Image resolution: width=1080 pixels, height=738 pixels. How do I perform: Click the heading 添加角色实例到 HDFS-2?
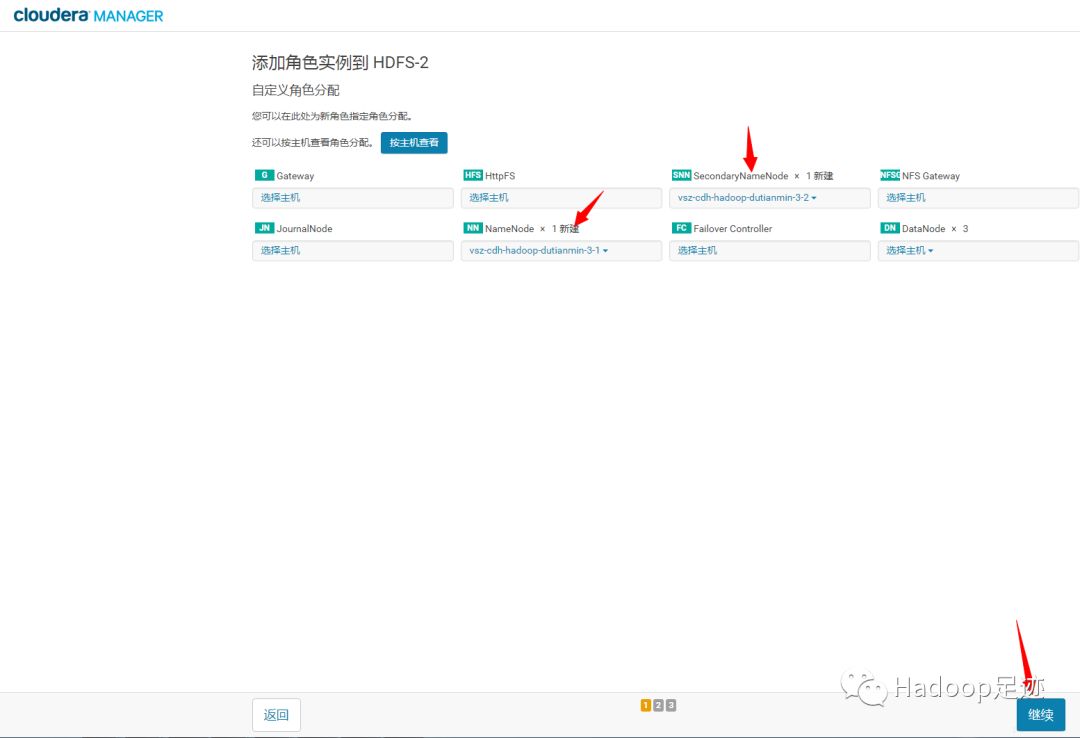(340, 63)
